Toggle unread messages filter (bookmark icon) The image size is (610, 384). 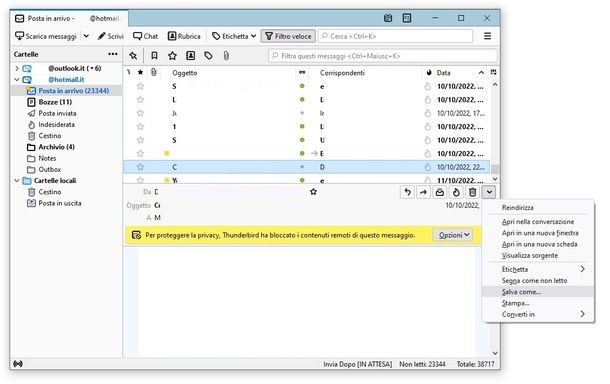pyautogui.click(x=154, y=56)
